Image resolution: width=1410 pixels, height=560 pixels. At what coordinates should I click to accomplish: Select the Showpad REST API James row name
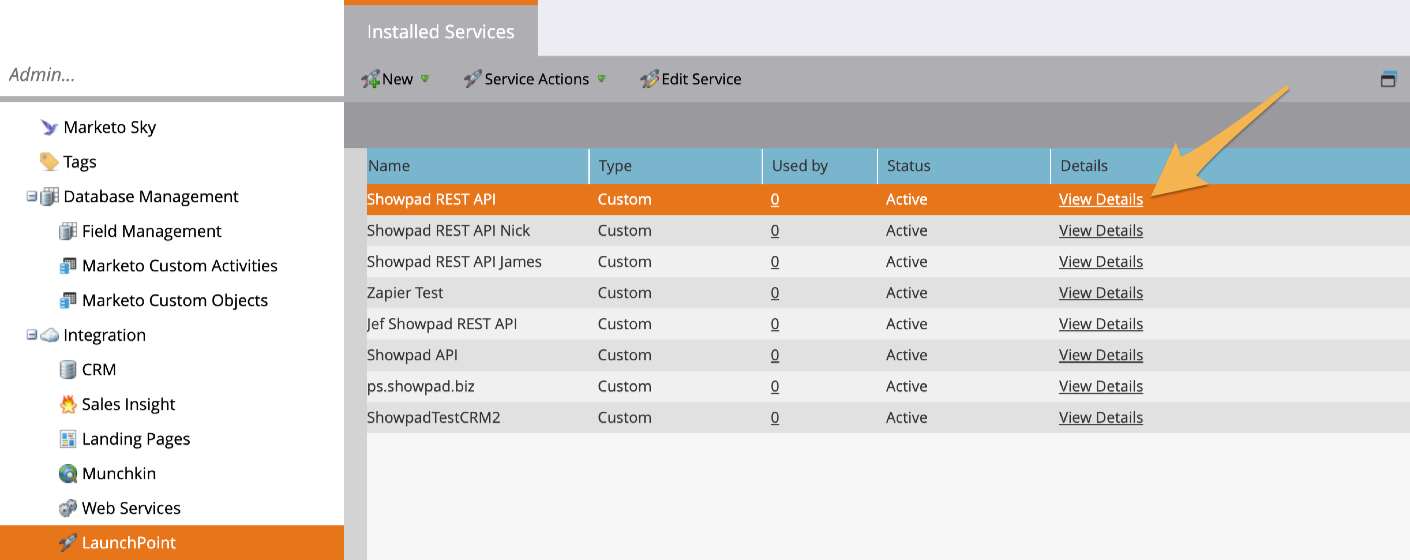click(454, 261)
